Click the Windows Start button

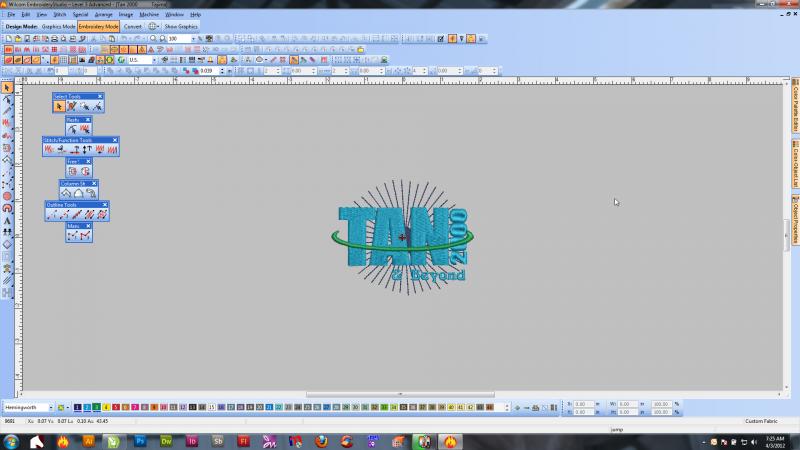pos(11,442)
